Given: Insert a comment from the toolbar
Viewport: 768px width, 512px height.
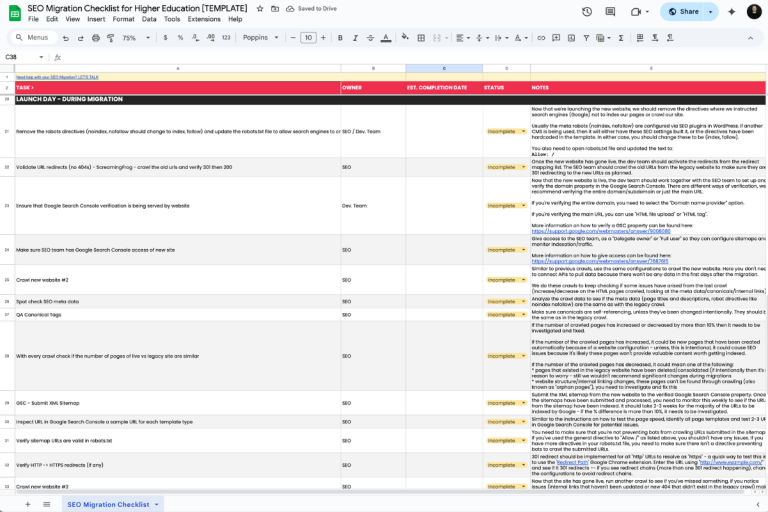Looking at the screenshot, I should click(x=556, y=38).
